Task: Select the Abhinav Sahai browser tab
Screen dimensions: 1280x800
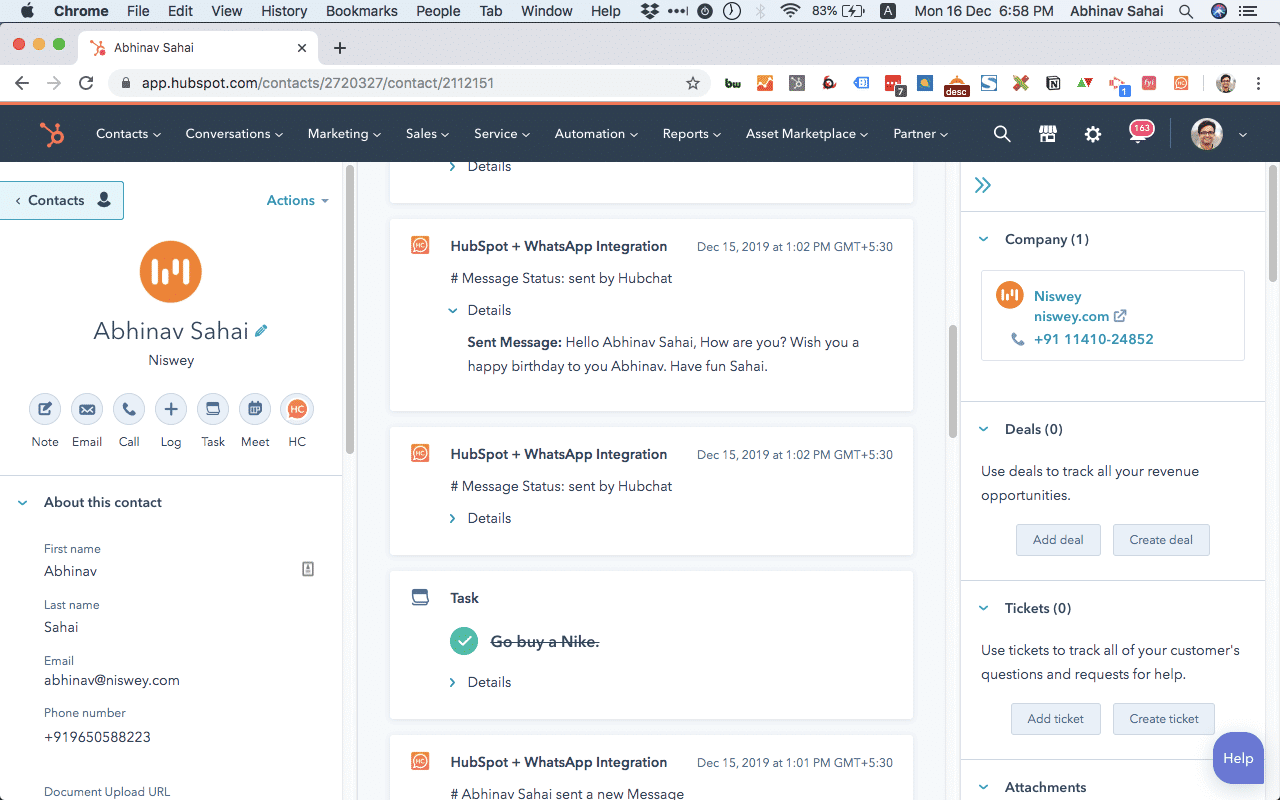Action: coord(200,48)
